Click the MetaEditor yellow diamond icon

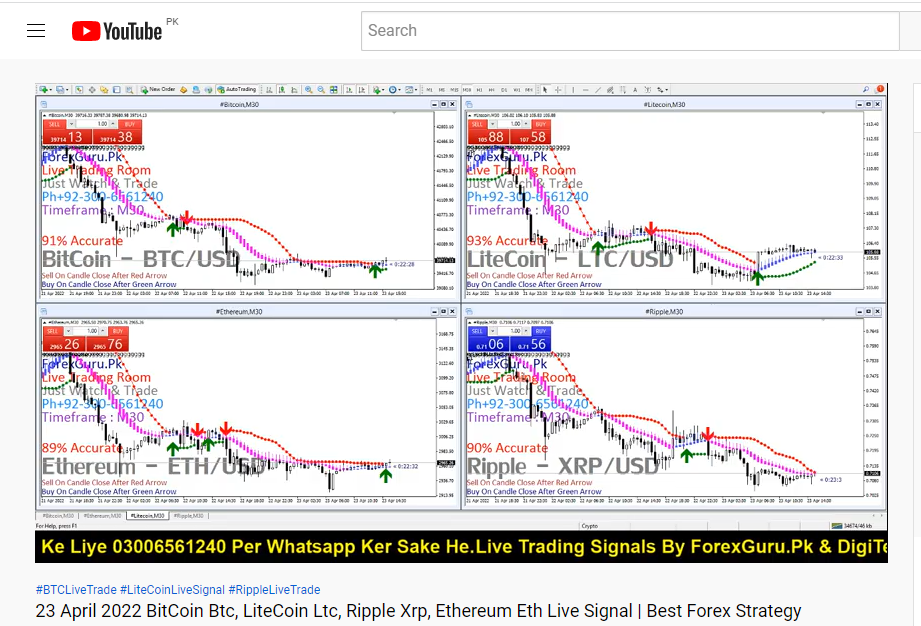tap(183, 90)
